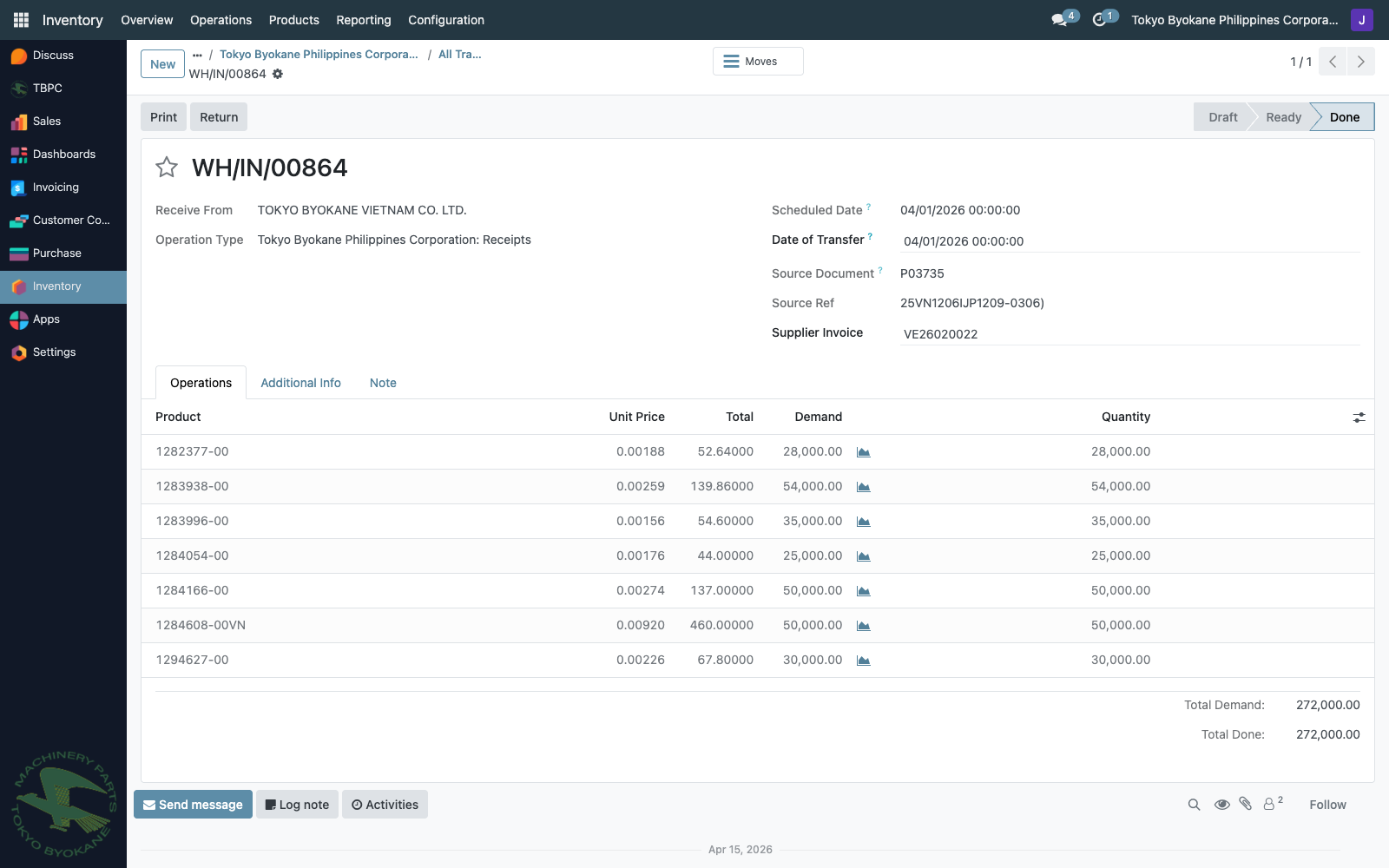Viewport: 1389px width, 868px height.
Task: Go to previous record arrow
Action: pyautogui.click(x=1333, y=62)
